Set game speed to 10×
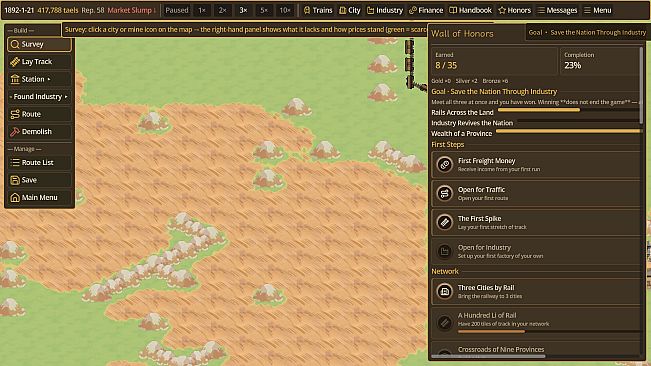Viewport: 651px width, 366px height. click(285, 10)
